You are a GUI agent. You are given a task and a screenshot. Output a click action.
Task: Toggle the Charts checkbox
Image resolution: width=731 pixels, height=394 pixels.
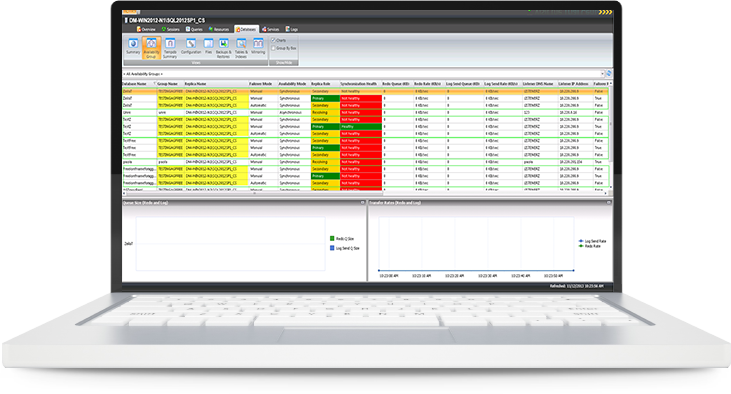274,41
